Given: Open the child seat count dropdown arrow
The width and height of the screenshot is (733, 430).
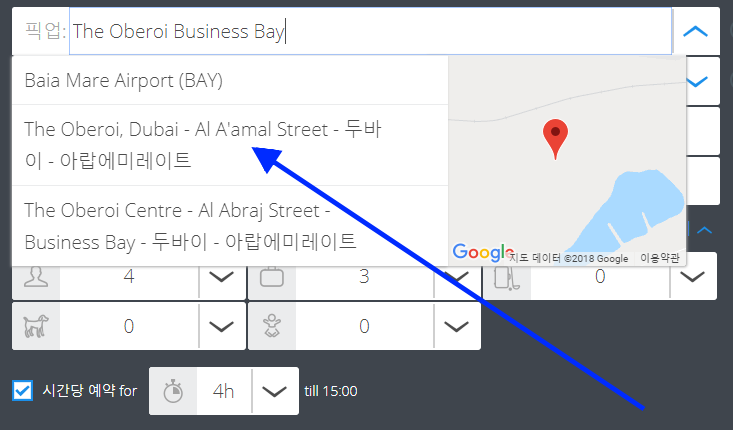Looking at the screenshot, I should pos(456,326).
